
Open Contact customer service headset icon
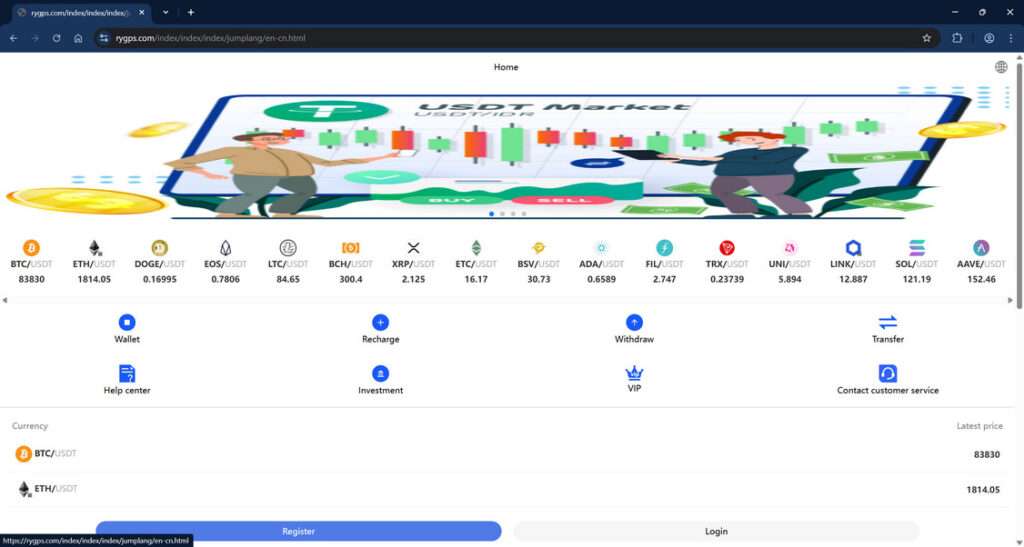pos(888,373)
